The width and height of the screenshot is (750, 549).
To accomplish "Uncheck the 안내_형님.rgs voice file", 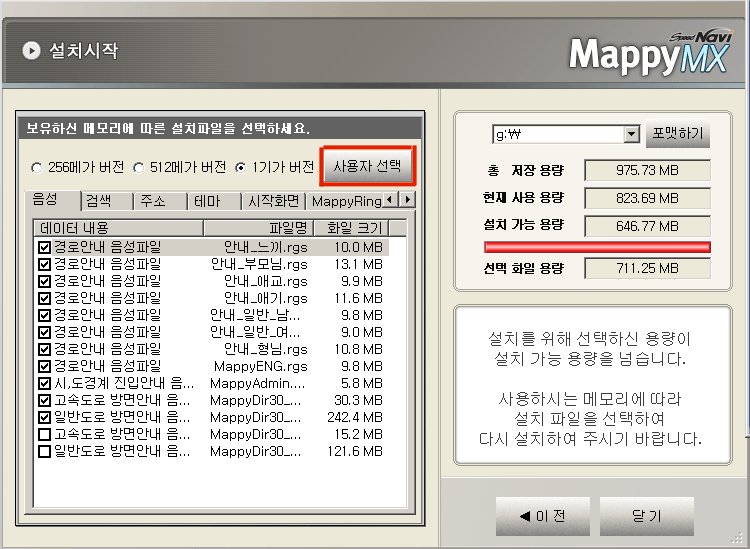I will pyautogui.click(x=44, y=349).
